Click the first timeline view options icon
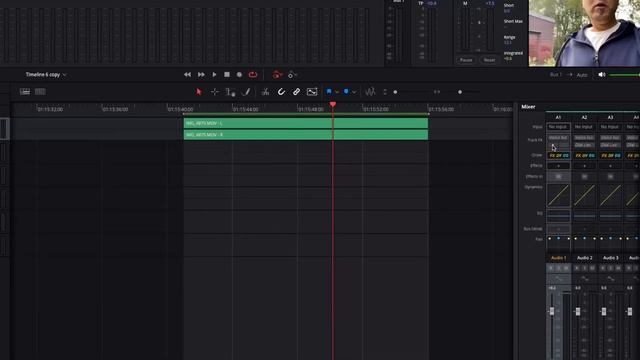640x360 pixels. (25, 92)
